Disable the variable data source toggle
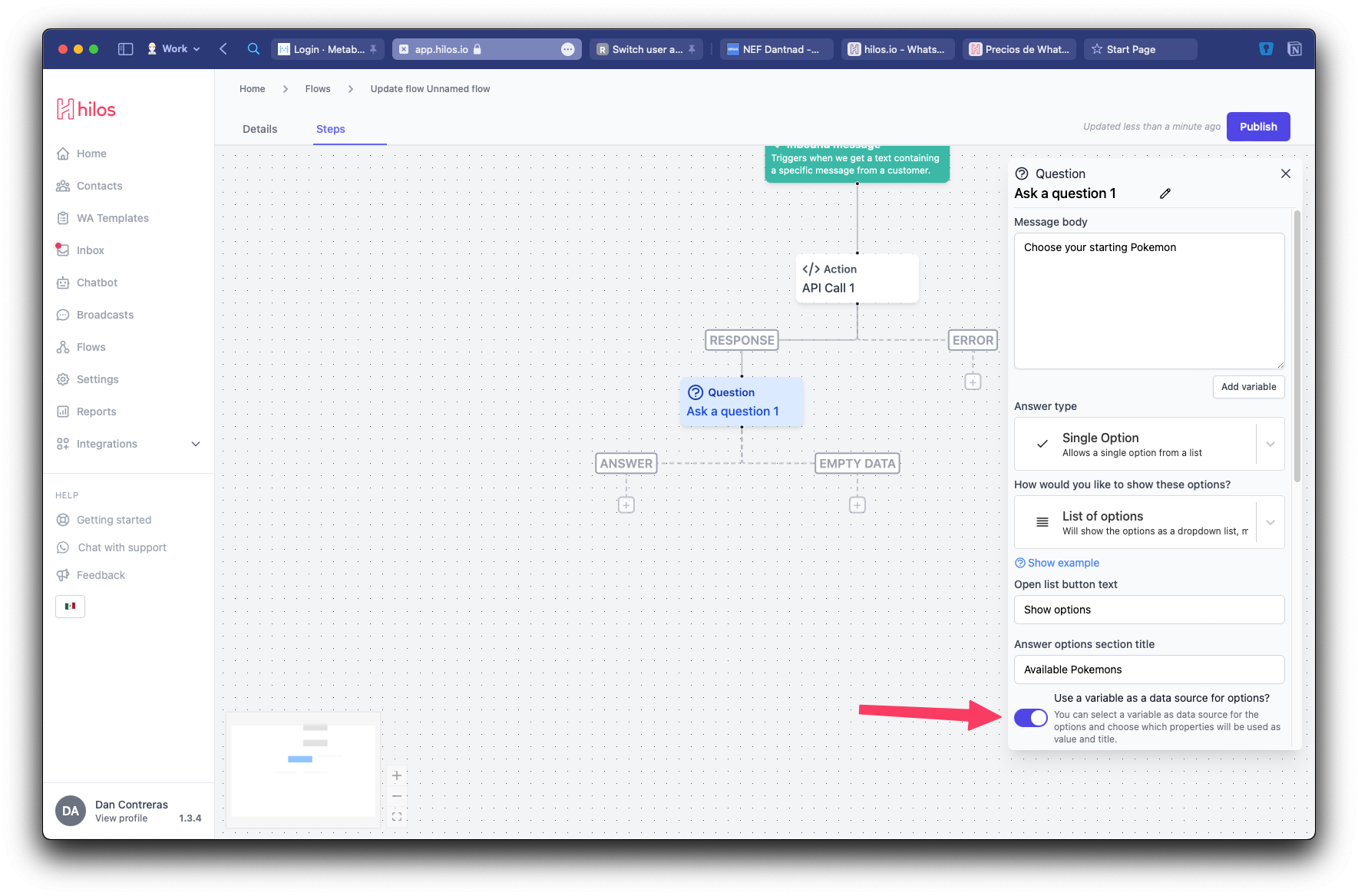The height and width of the screenshot is (896, 1358). (x=1030, y=717)
